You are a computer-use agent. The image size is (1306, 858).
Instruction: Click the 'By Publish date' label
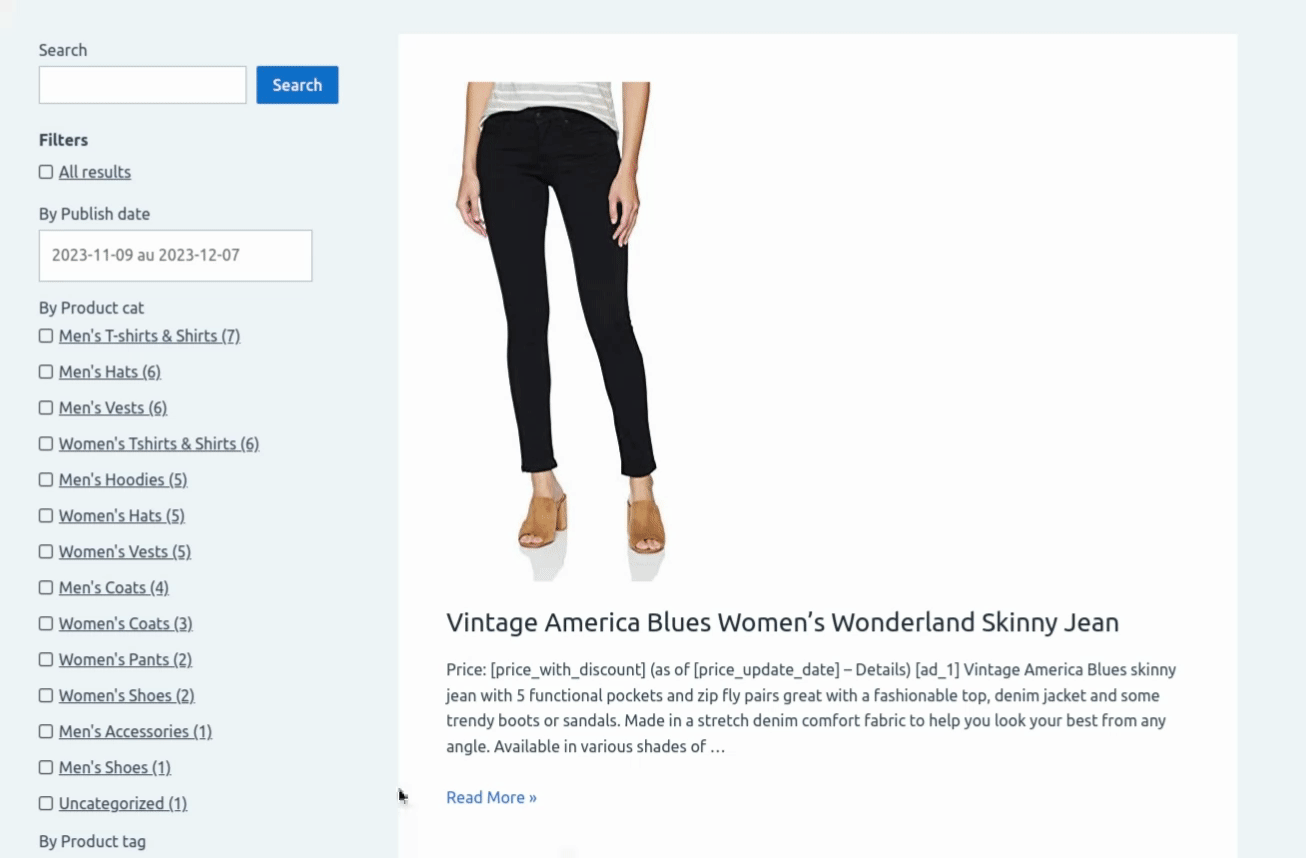point(94,214)
